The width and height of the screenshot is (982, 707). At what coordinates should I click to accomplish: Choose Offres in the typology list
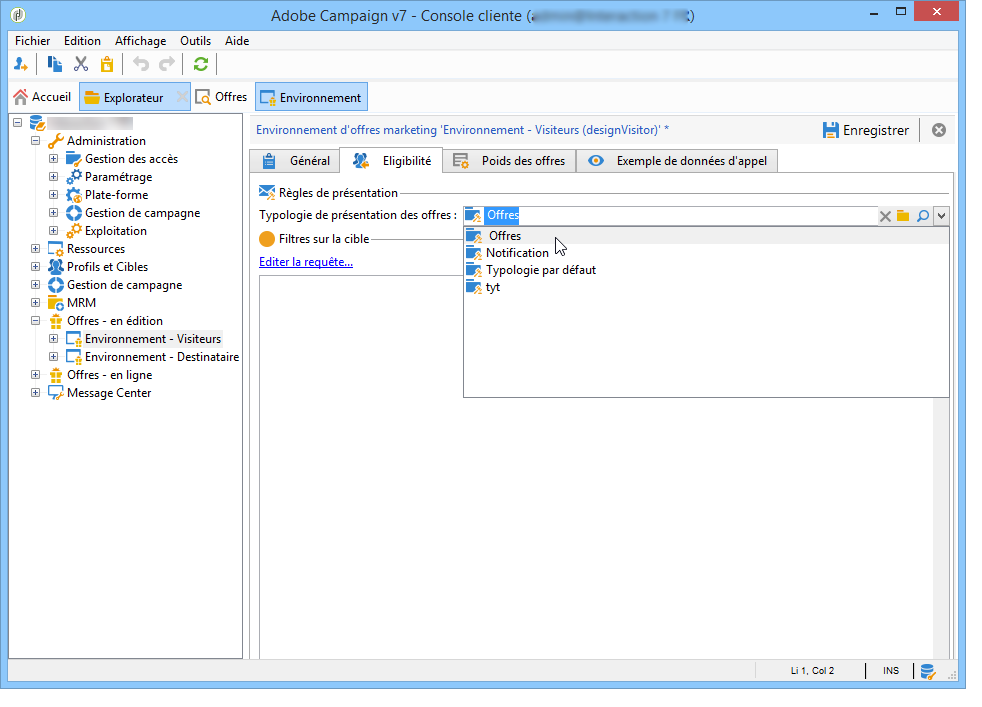(x=706, y=236)
